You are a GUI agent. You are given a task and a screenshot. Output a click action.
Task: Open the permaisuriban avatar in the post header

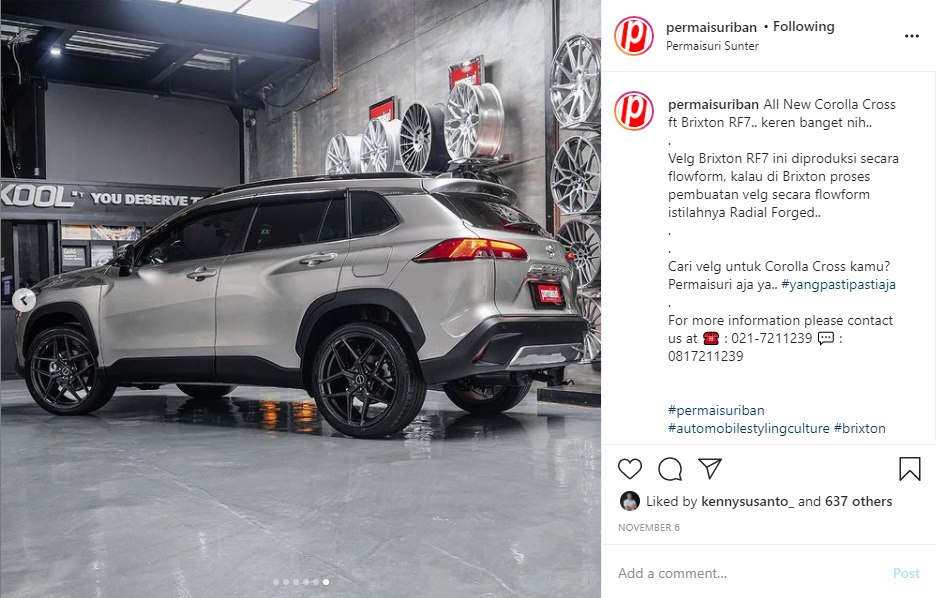634,36
